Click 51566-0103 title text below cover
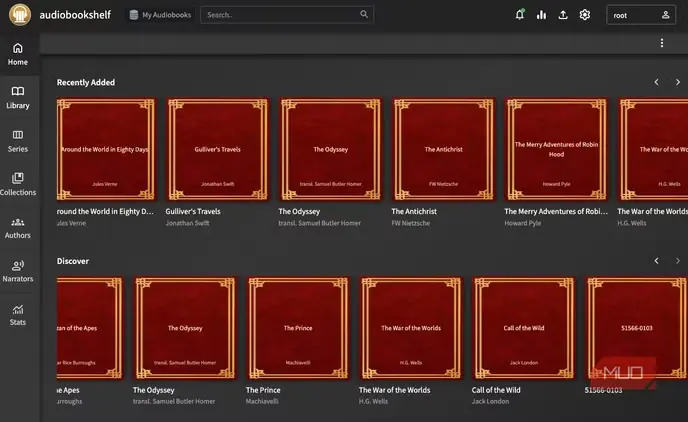 (603, 390)
